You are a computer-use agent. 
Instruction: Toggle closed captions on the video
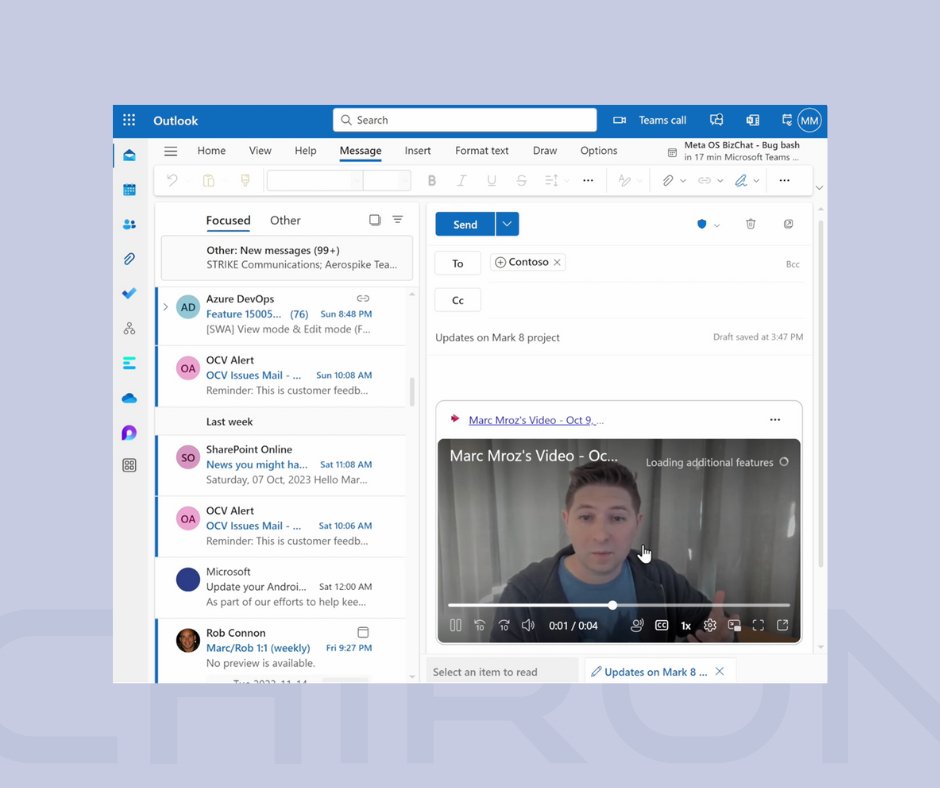[x=662, y=625]
